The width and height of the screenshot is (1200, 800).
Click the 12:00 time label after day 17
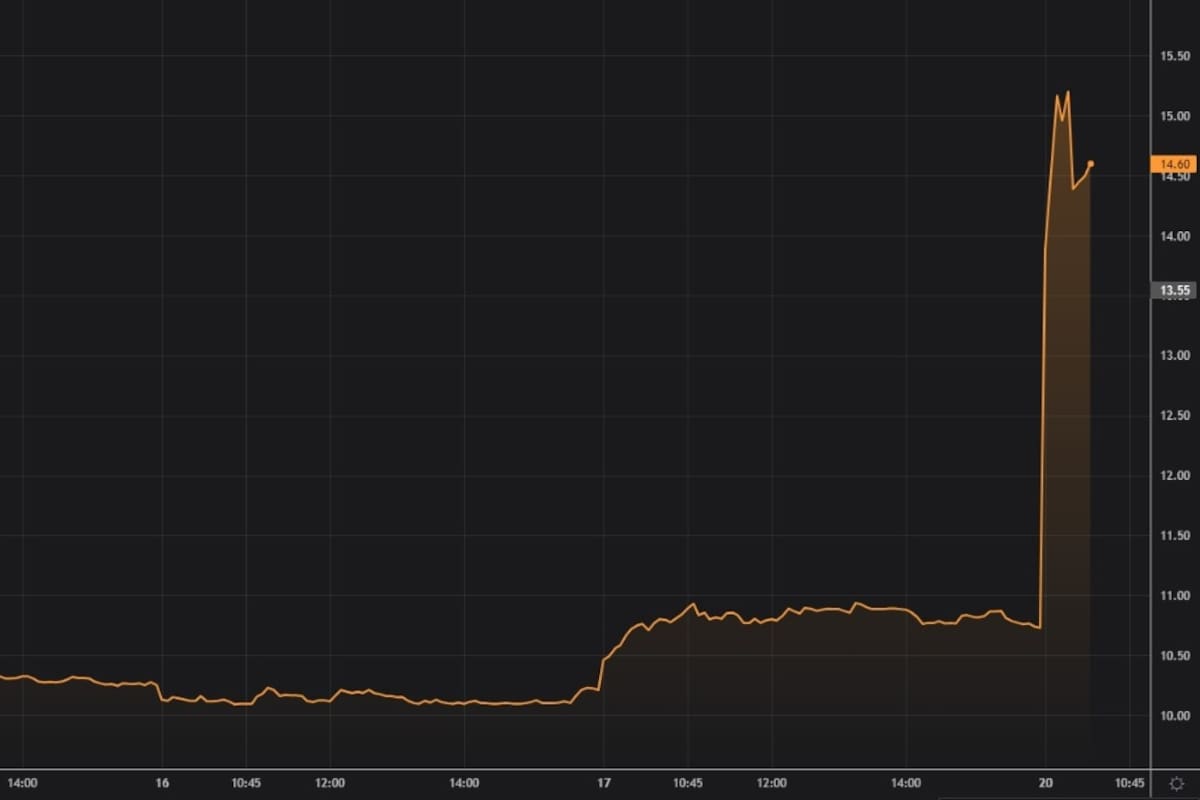pyautogui.click(x=770, y=784)
